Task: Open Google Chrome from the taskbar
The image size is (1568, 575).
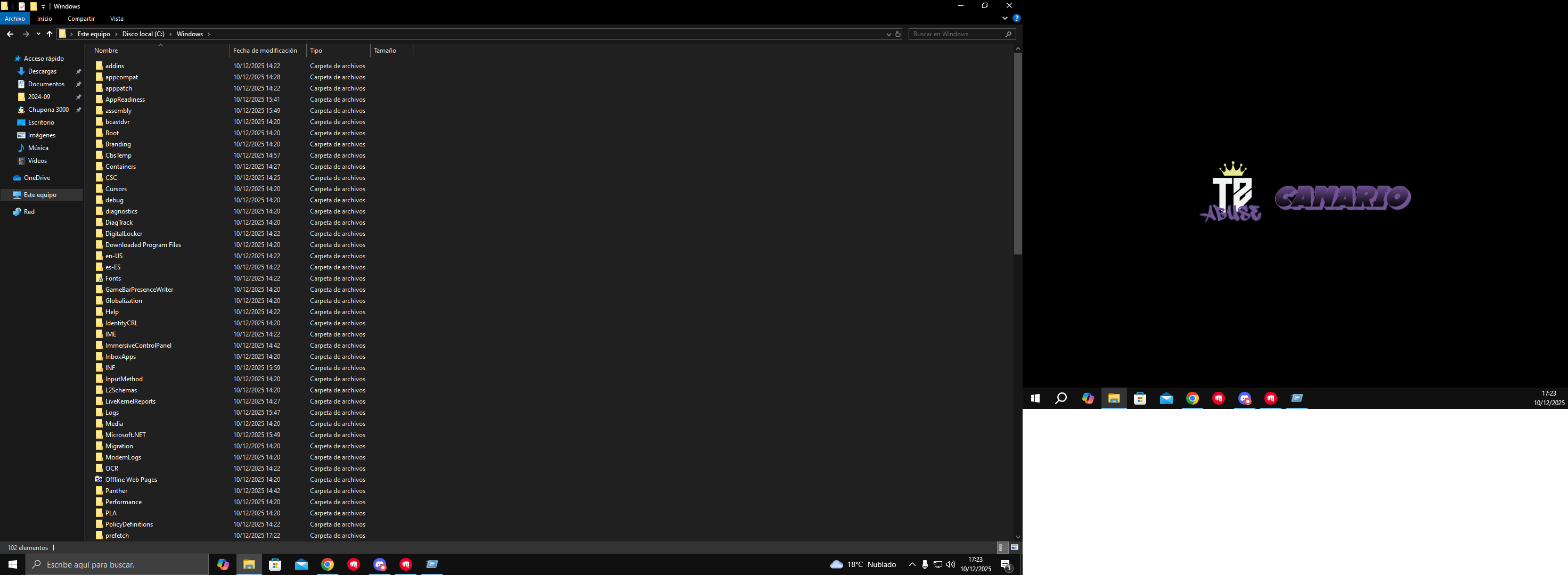Action: tap(328, 565)
